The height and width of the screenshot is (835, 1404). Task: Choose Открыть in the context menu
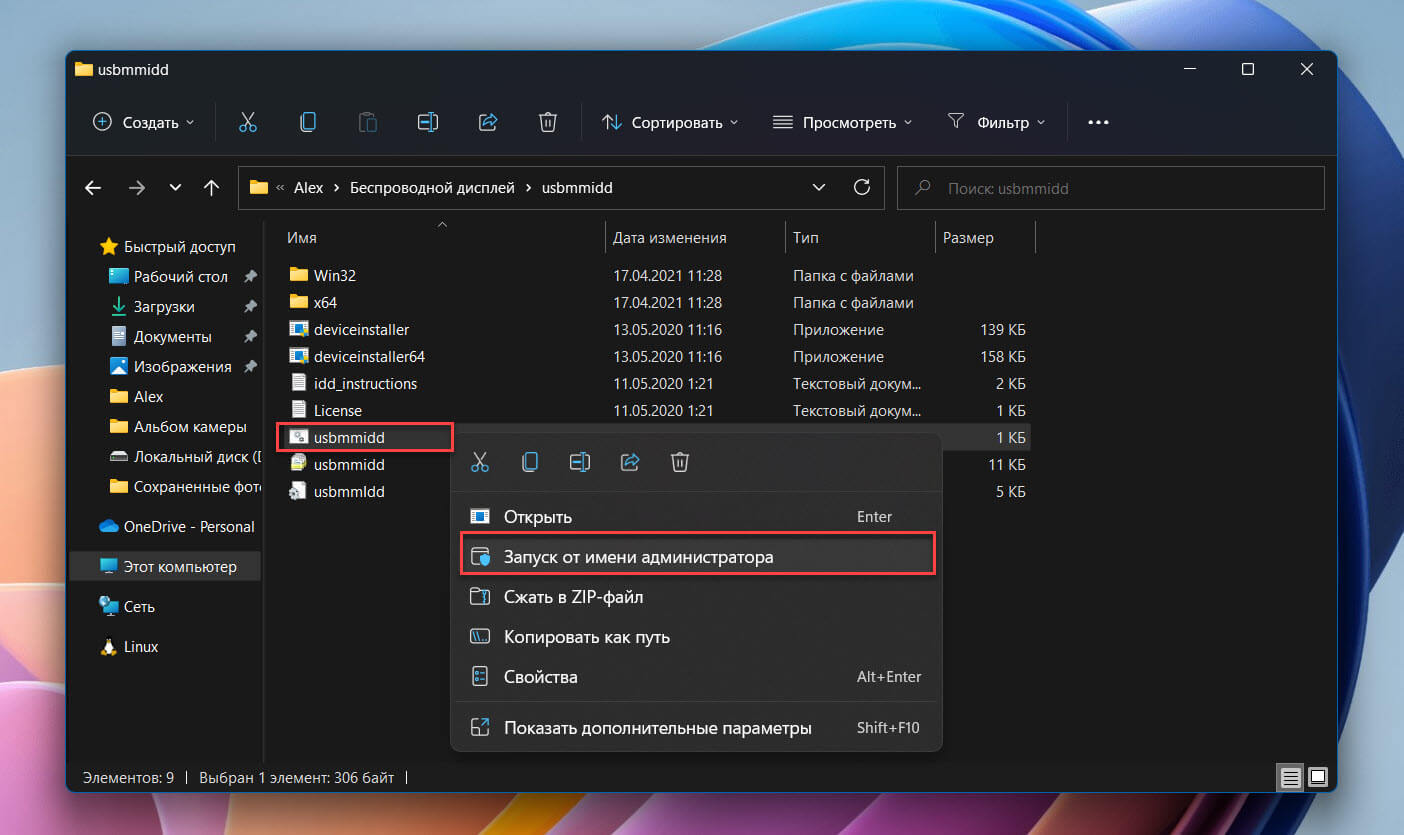click(696, 517)
